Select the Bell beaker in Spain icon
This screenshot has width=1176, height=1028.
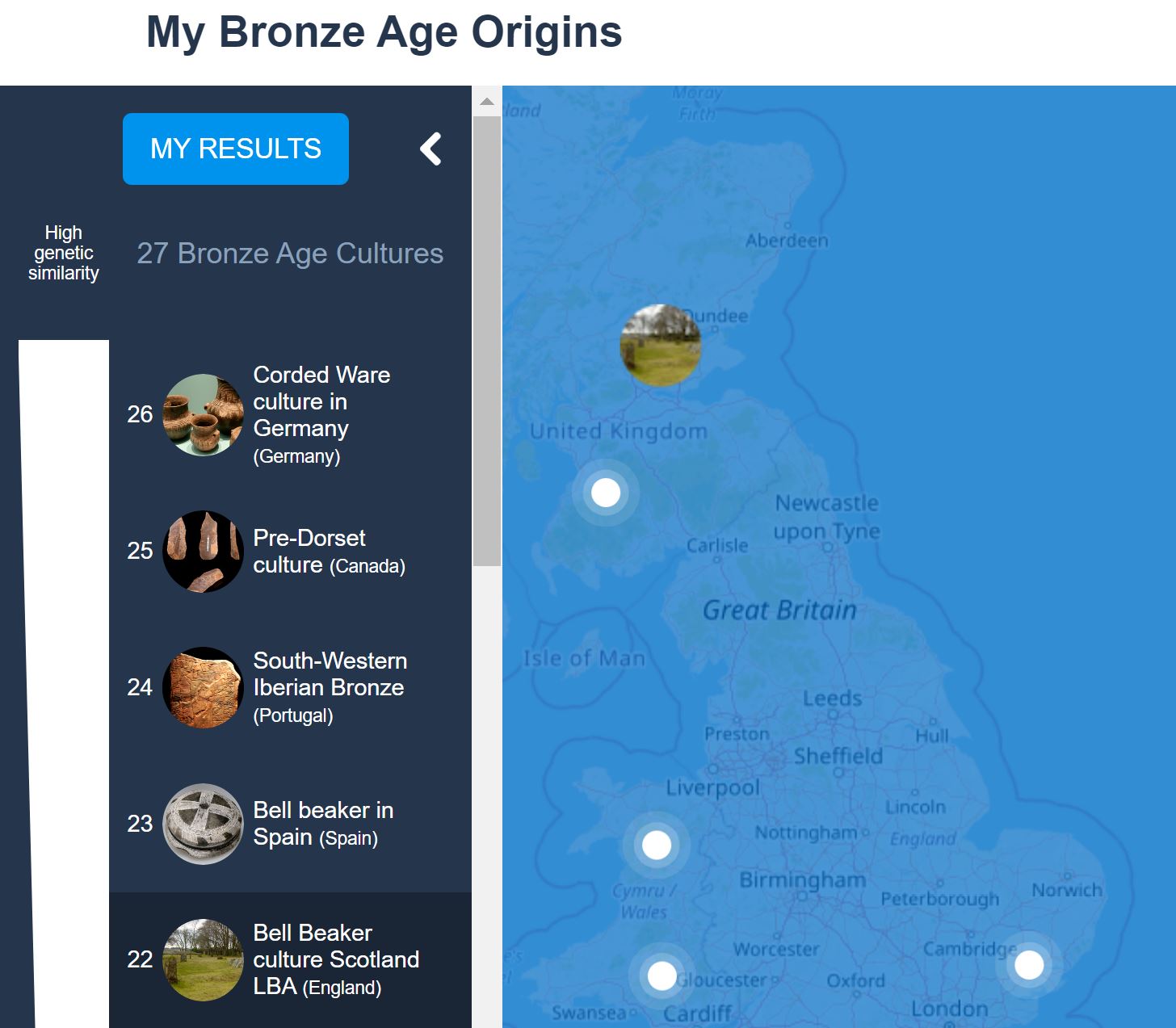(x=203, y=824)
